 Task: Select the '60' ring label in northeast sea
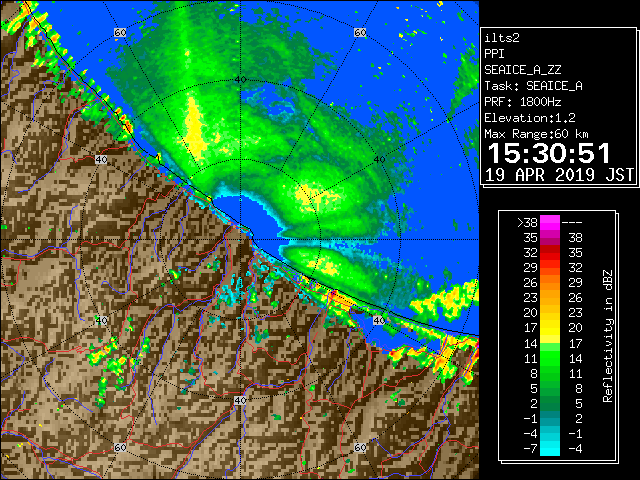(x=360, y=32)
